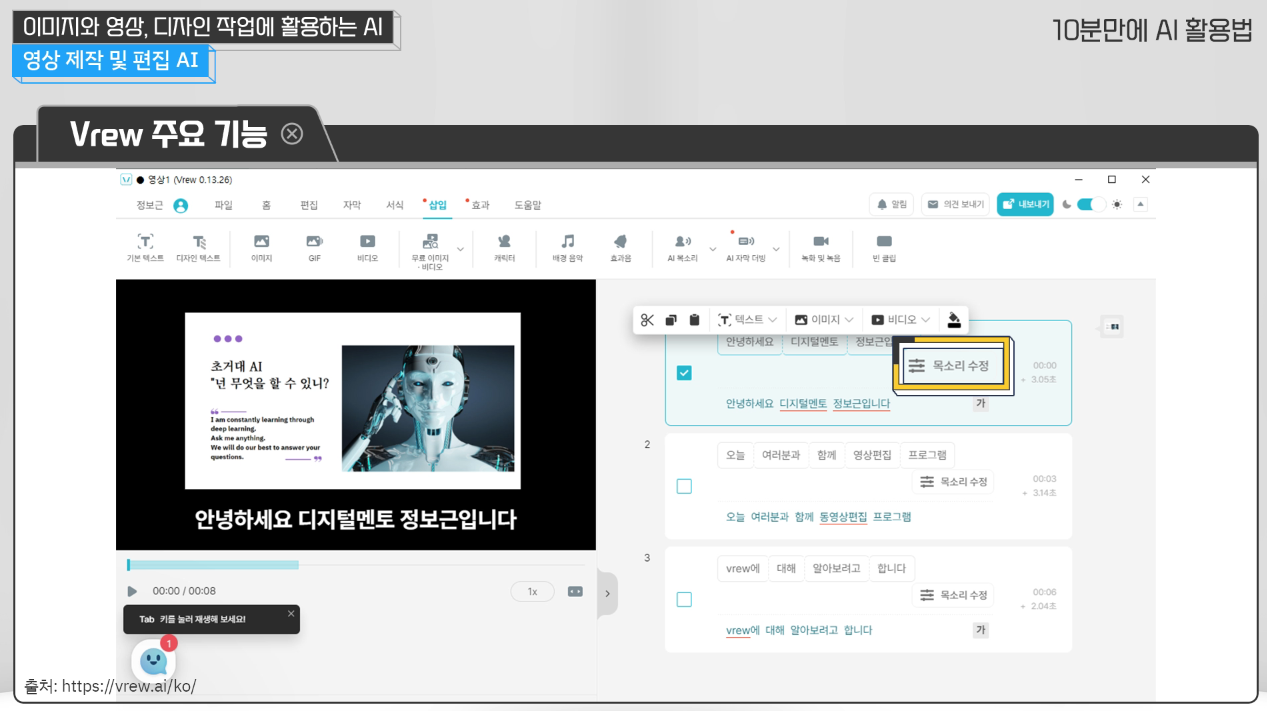Click the 내보내기 export button
The image size is (1267, 711).
pyautogui.click(x=1025, y=204)
